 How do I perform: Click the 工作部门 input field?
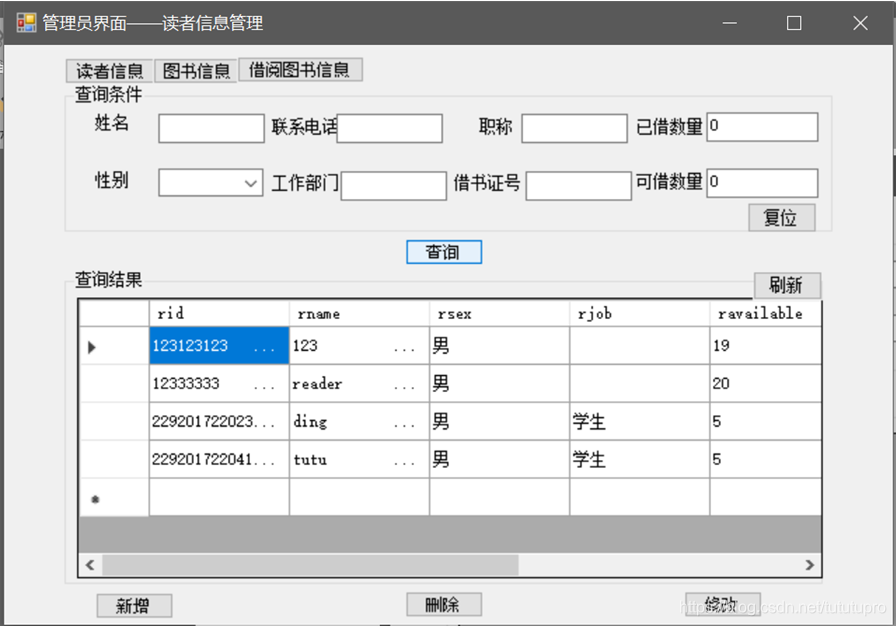tap(393, 185)
